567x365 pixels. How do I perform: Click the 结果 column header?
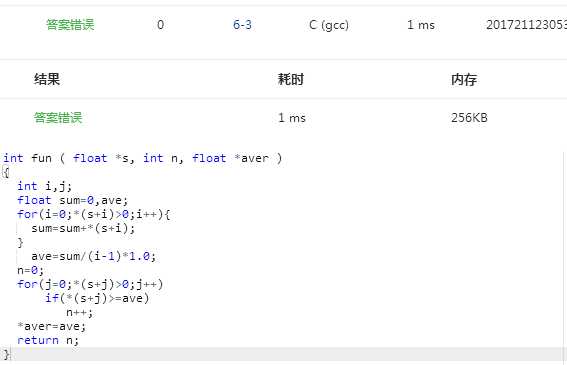tap(47, 79)
